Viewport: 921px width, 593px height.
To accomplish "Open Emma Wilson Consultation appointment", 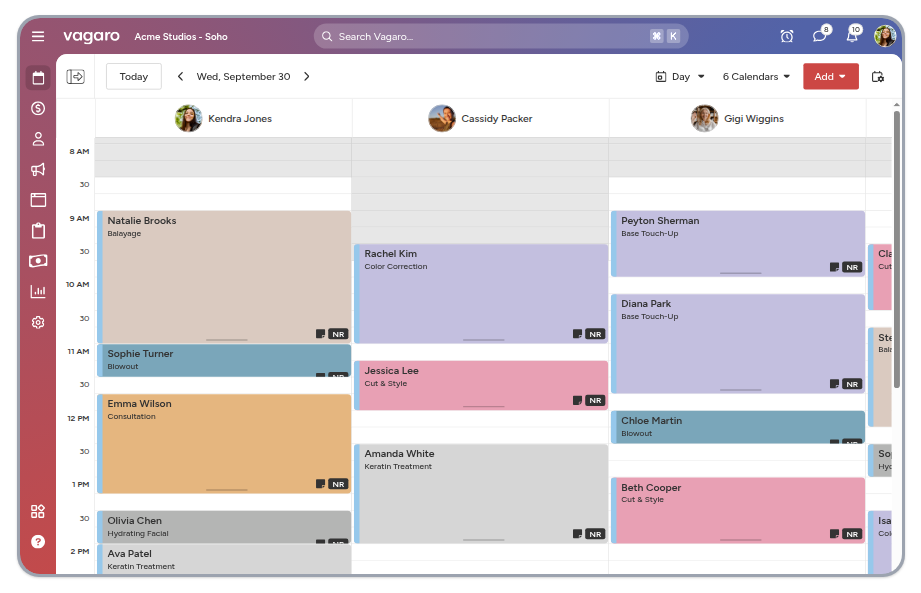I will coord(224,444).
